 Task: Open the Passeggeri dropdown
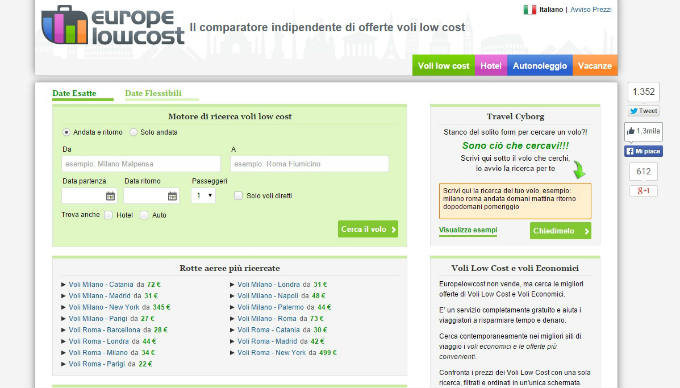(x=203, y=196)
